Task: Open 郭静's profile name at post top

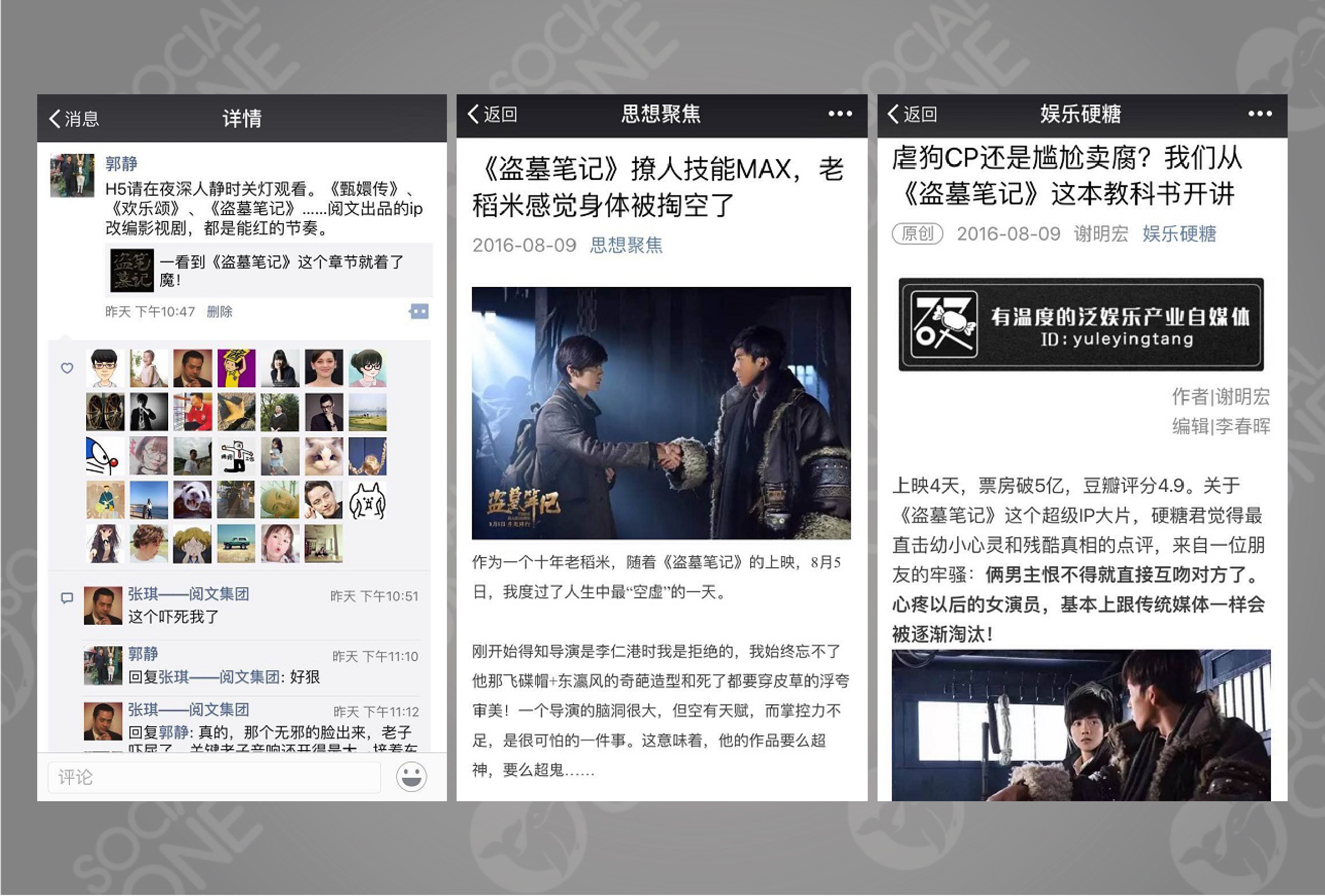Action: tap(121, 164)
